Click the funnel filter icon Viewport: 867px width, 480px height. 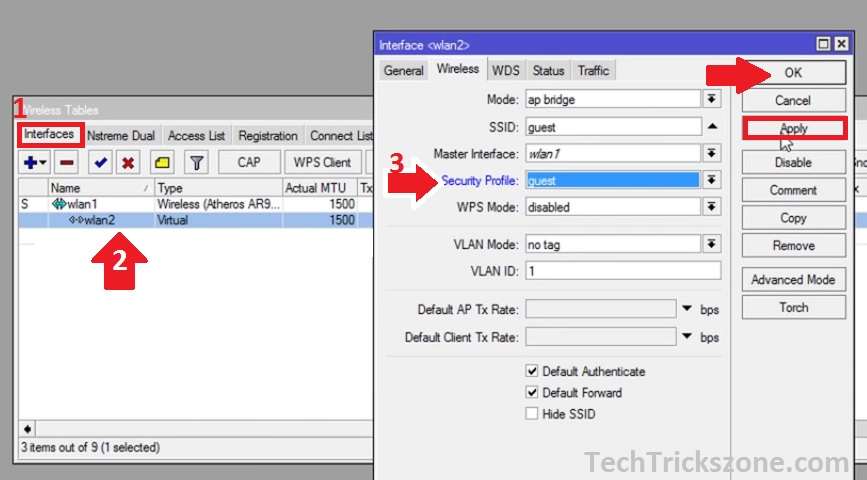pos(197,162)
